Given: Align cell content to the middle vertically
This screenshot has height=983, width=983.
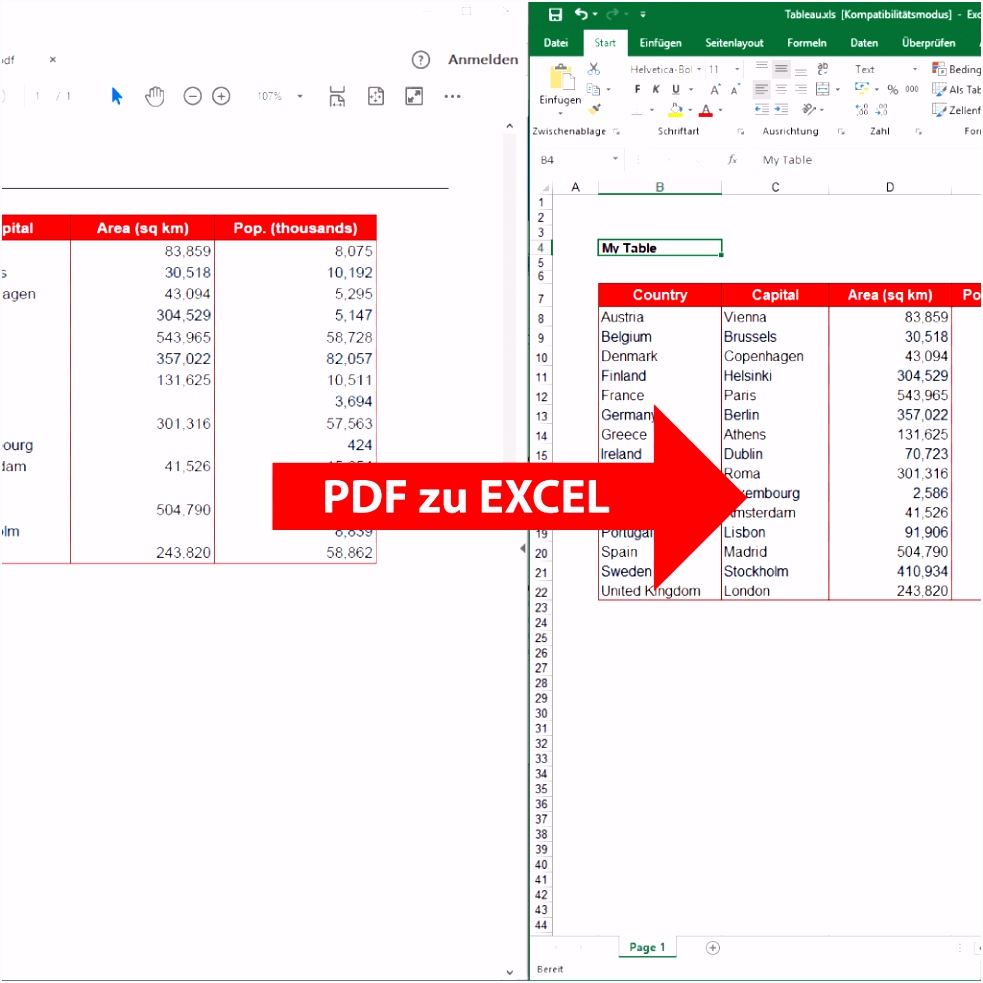Looking at the screenshot, I should point(781,68).
